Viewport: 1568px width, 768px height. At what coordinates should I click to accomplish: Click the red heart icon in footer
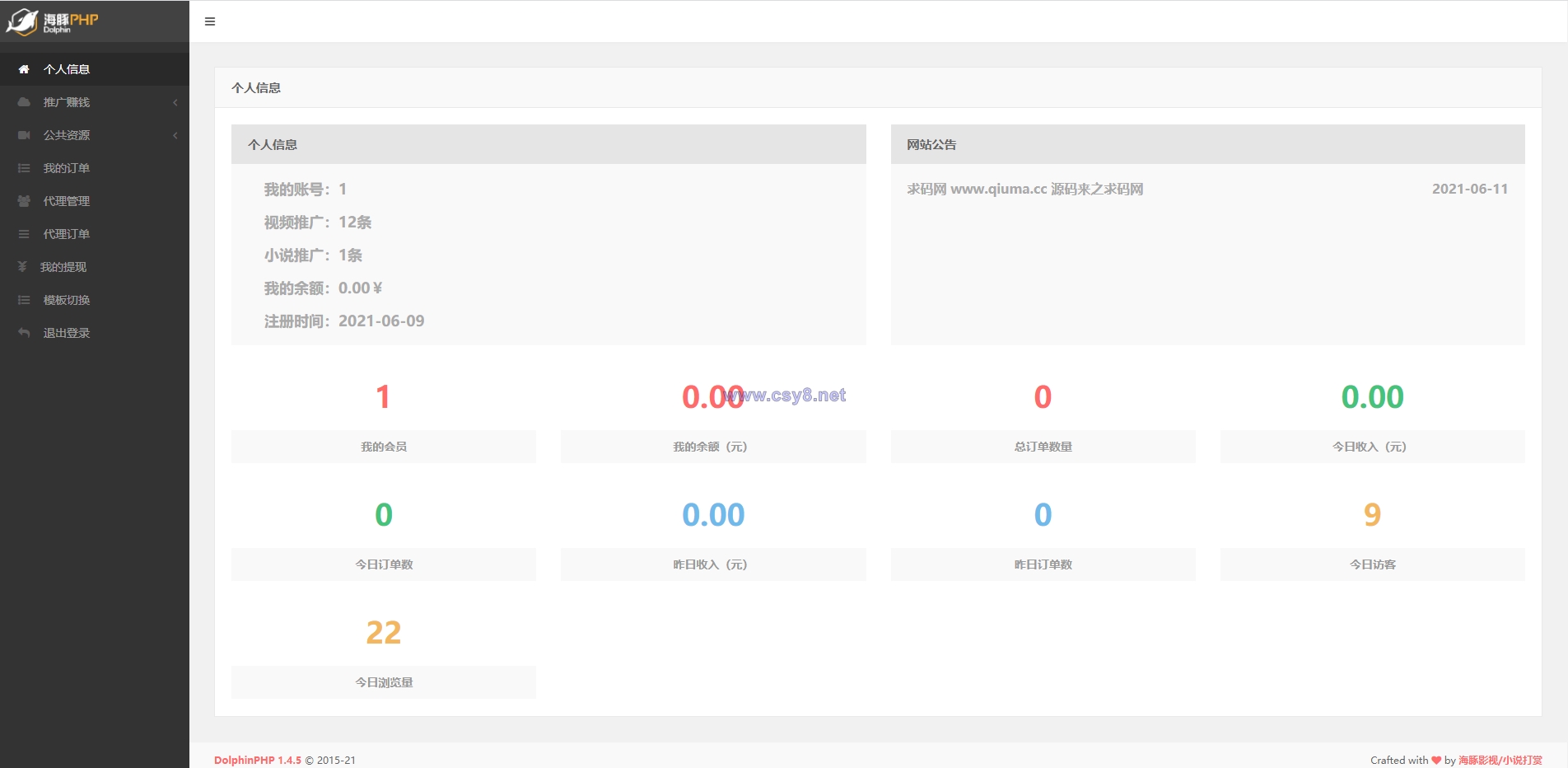click(1436, 761)
